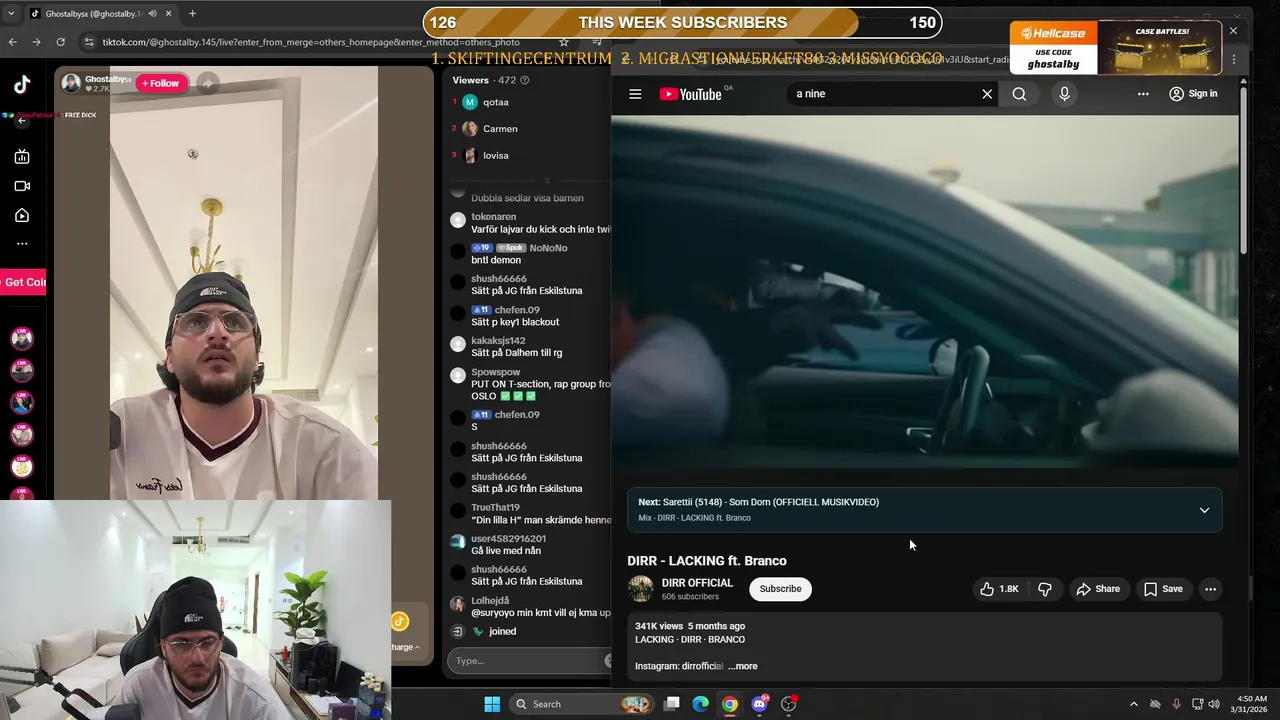Sign in to YouTube
The width and height of the screenshot is (1280, 720).
(1193, 94)
